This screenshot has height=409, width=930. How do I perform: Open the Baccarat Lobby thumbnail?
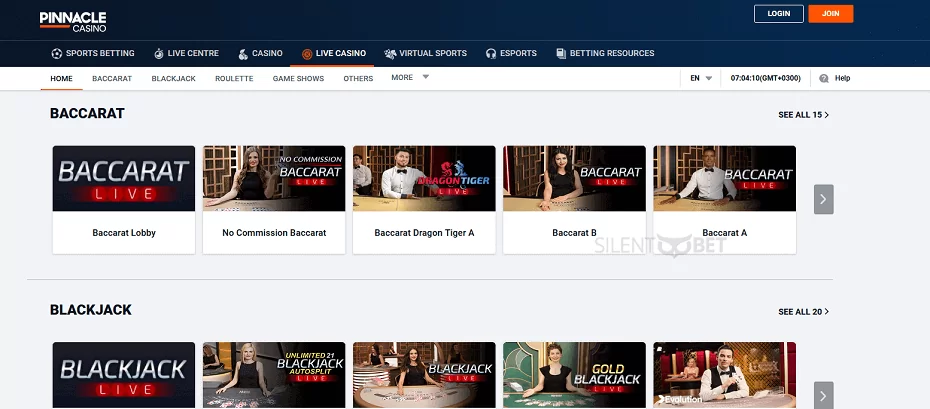pyautogui.click(x=124, y=178)
